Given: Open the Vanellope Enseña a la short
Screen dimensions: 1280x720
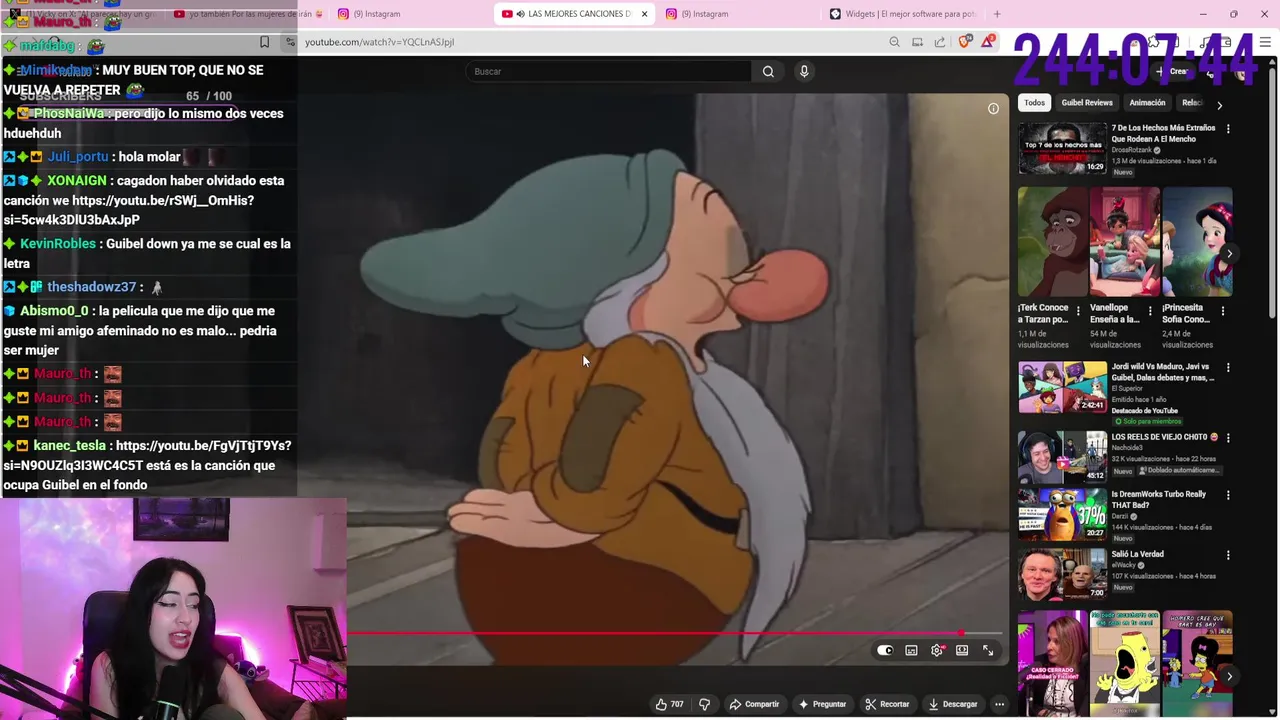Looking at the screenshot, I should click(1125, 242).
